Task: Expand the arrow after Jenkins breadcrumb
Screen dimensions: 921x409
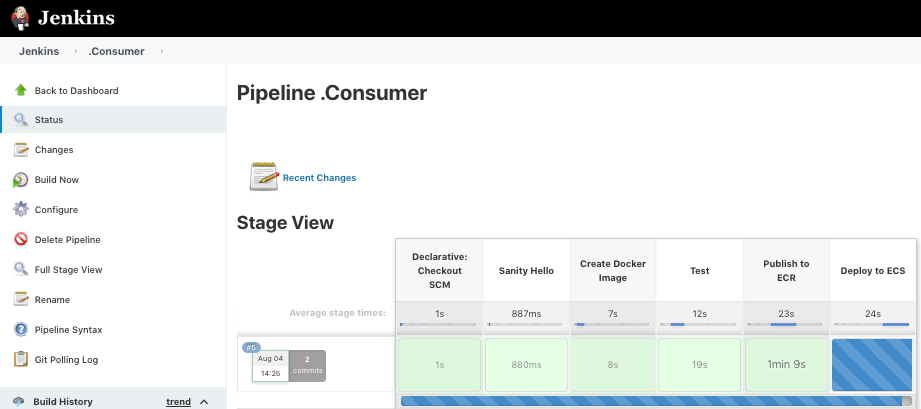Action: (x=76, y=51)
